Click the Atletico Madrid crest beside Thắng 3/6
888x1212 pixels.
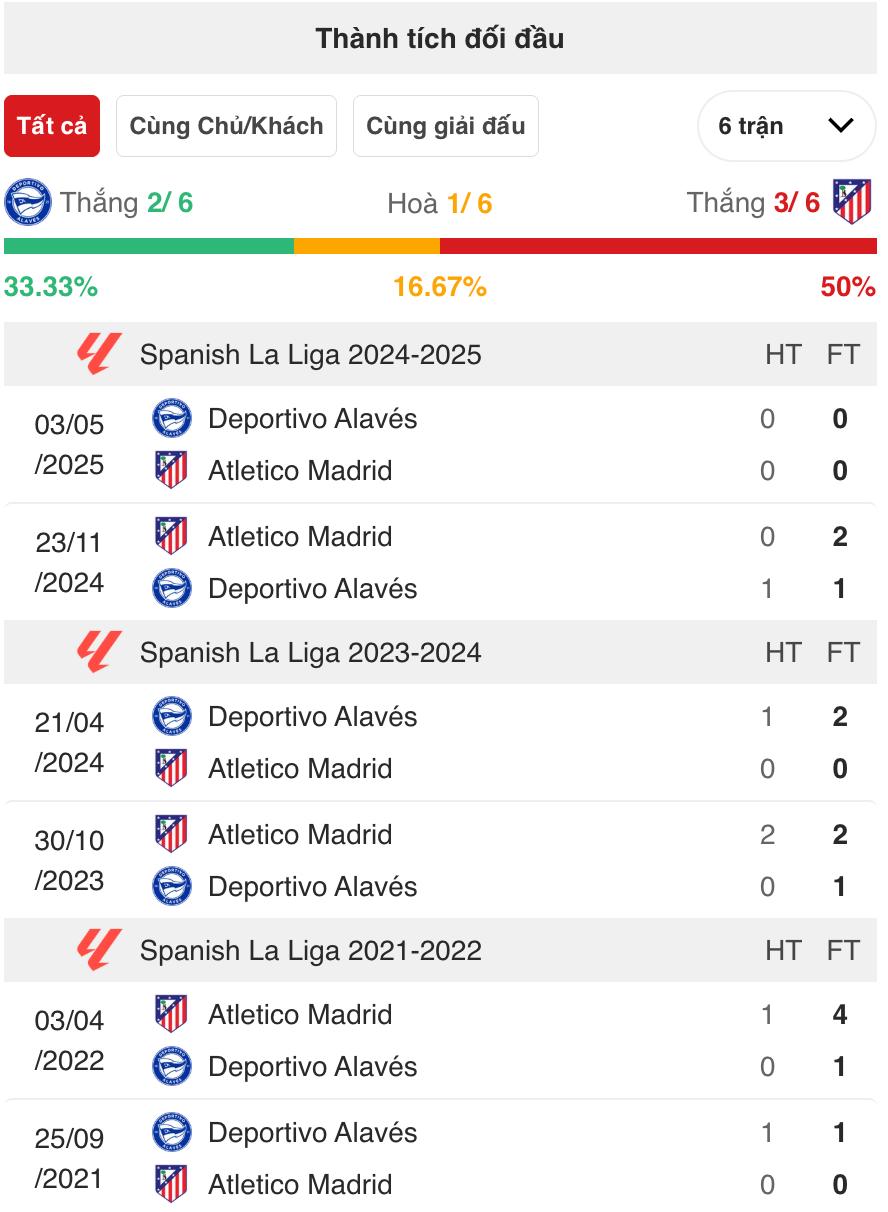click(x=853, y=202)
